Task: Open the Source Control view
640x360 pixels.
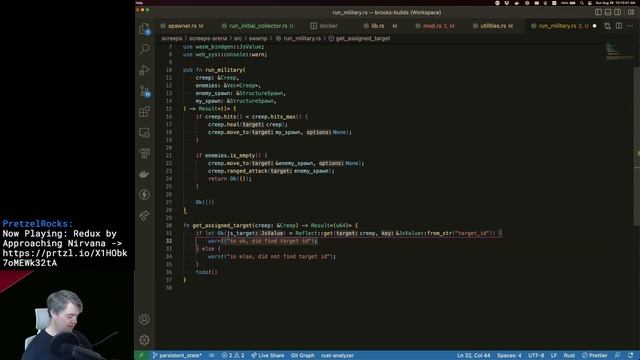Action: pos(144,91)
